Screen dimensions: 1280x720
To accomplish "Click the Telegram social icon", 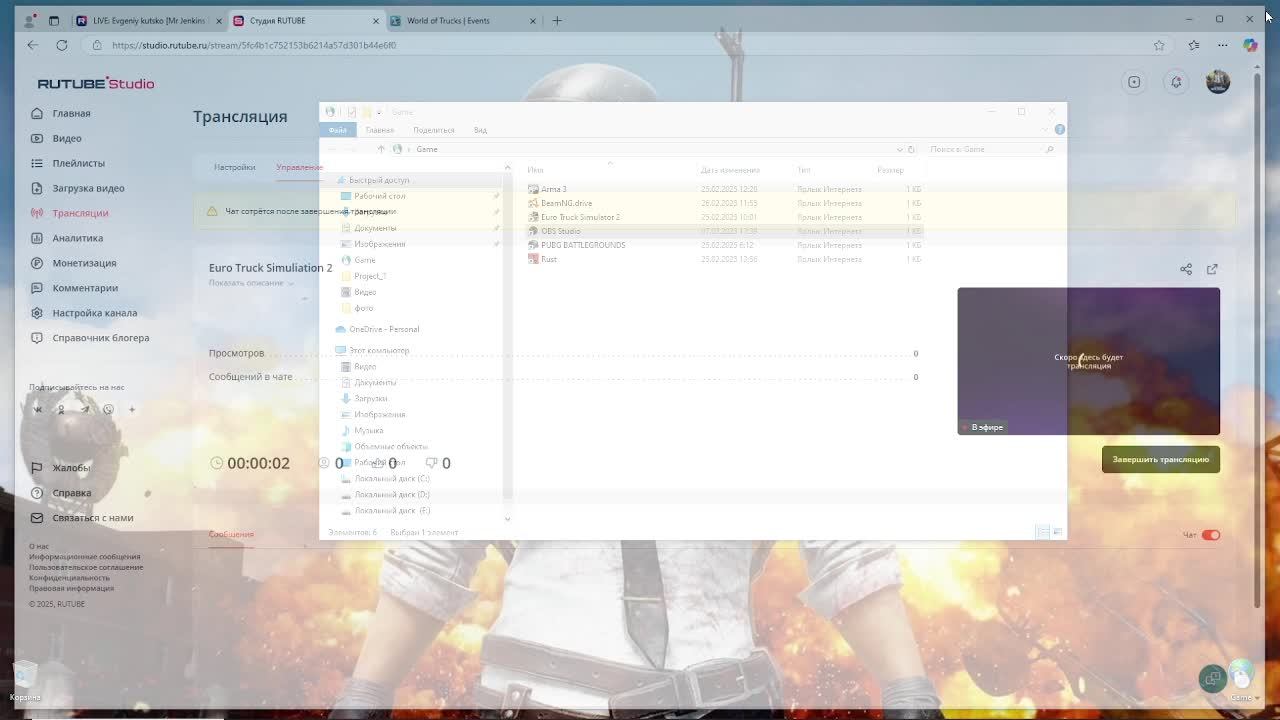I will point(85,409).
